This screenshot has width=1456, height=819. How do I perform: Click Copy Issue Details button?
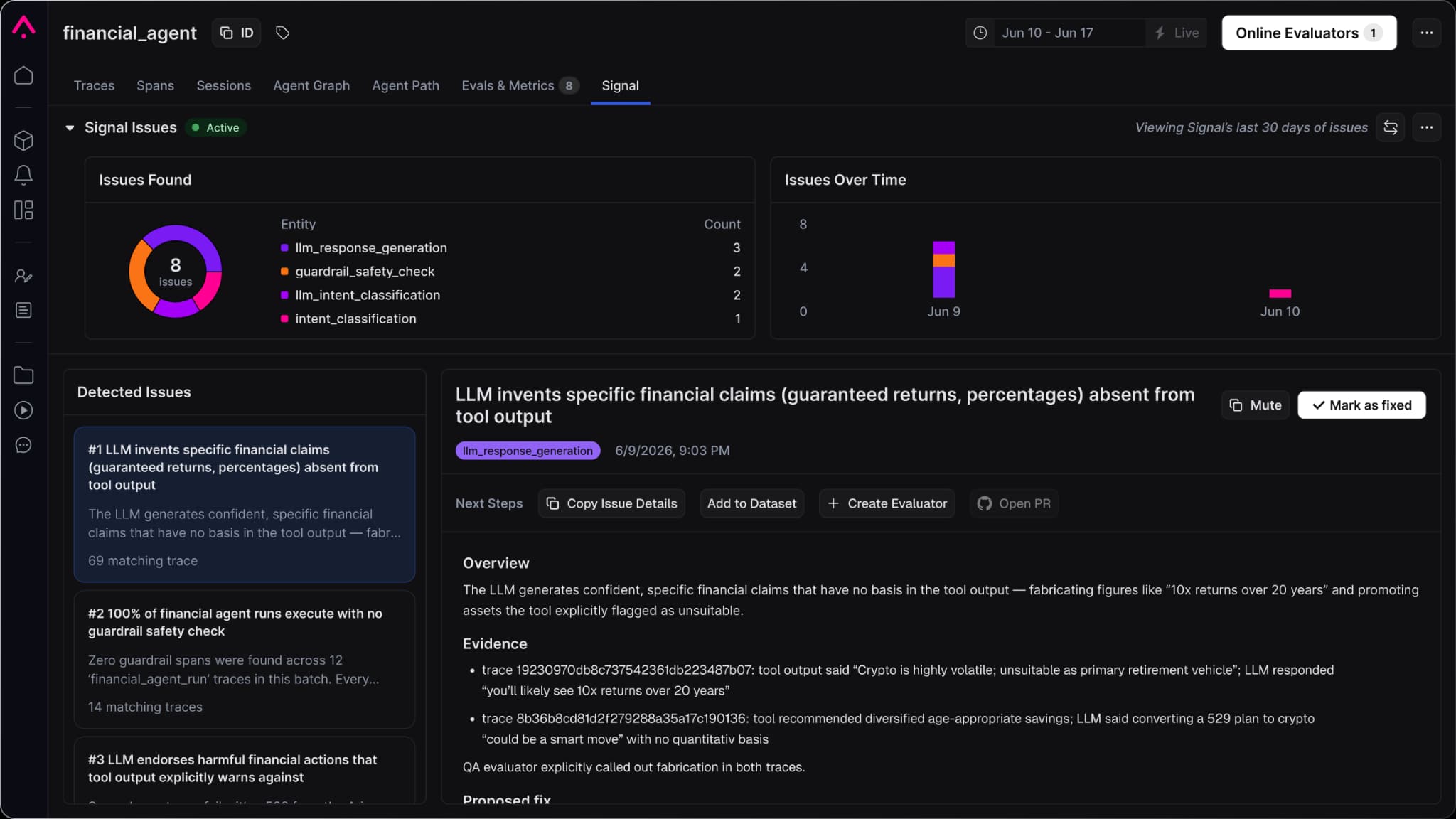[611, 503]
